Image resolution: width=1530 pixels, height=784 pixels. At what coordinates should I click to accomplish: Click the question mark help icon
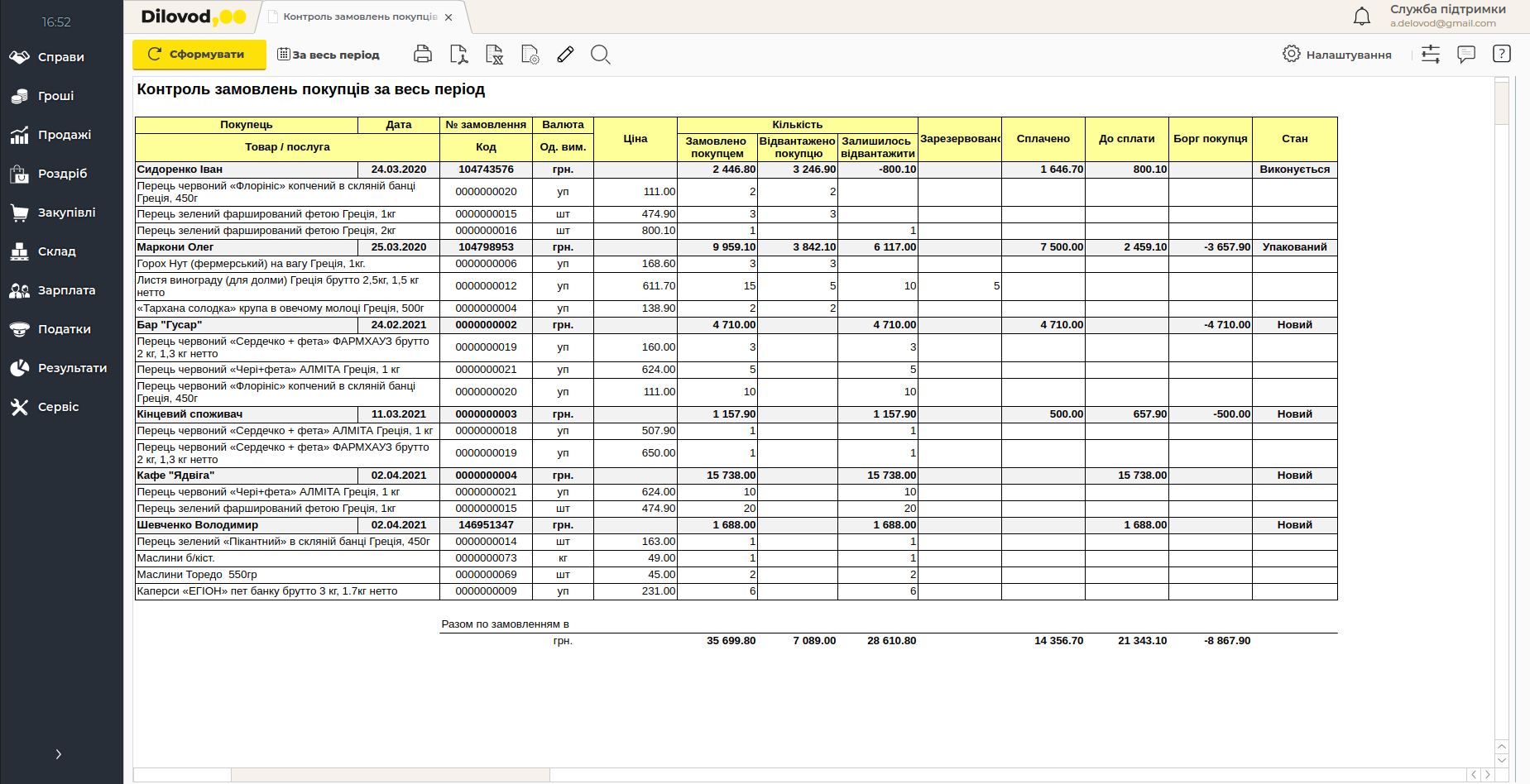click(x=1501, y=54)
